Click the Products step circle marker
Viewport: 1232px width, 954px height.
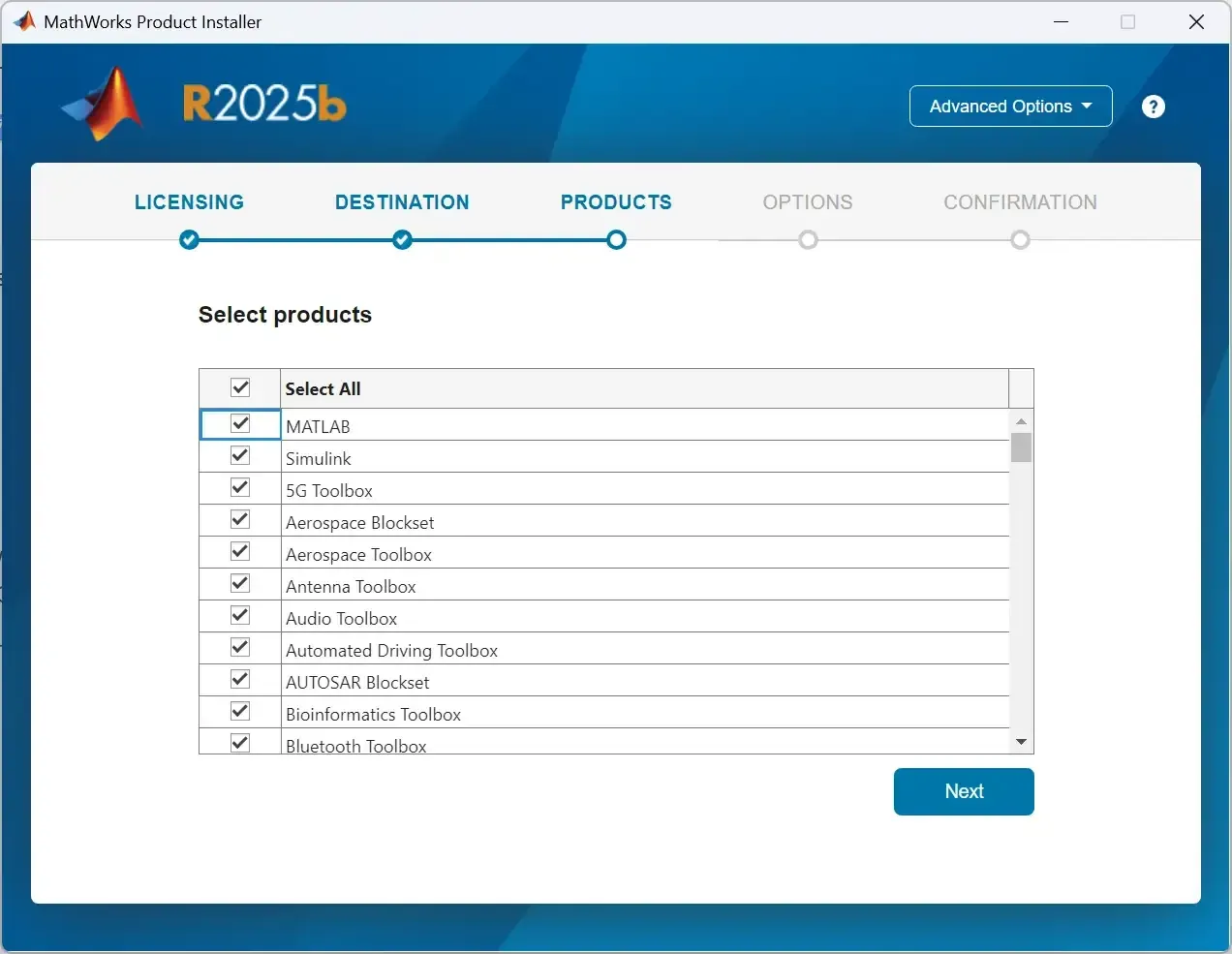(x=616, y=239)
